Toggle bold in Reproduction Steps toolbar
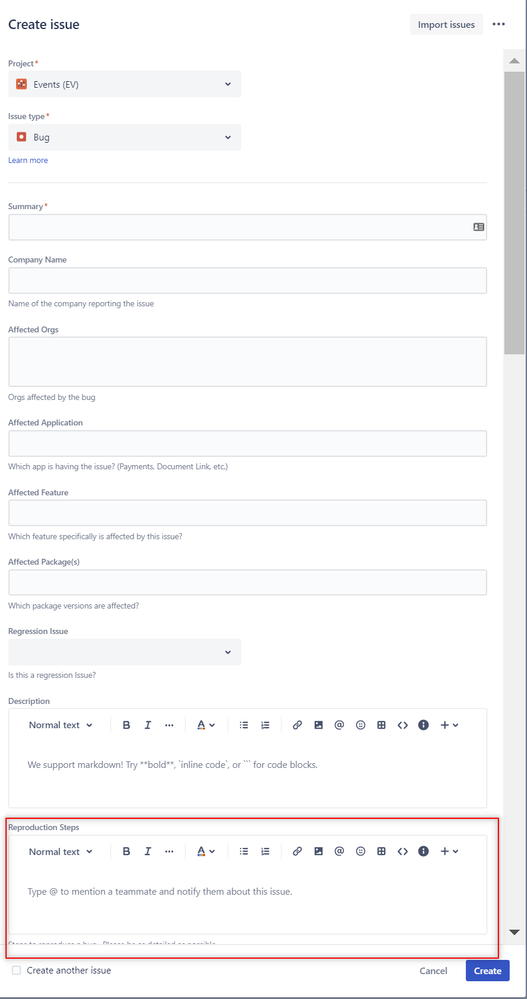Image resolution: width=527 pixels, height=999 pixels. click(126, 851)
